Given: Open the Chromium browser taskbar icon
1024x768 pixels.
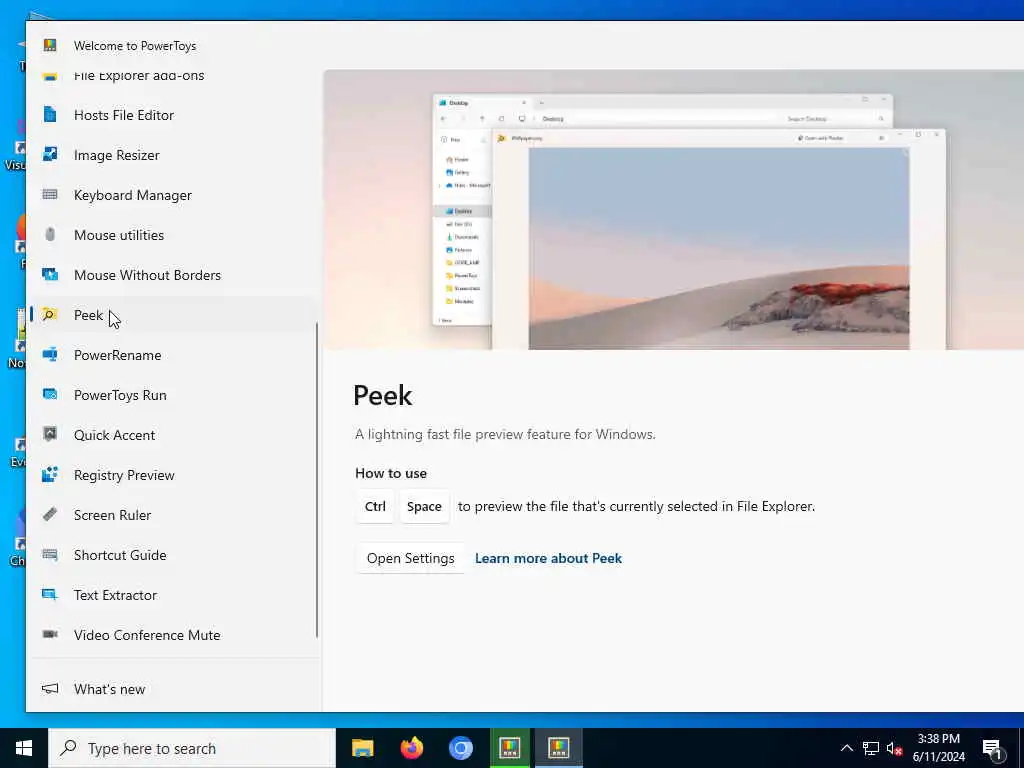Looking at the screenshot, I should (460, 748).
